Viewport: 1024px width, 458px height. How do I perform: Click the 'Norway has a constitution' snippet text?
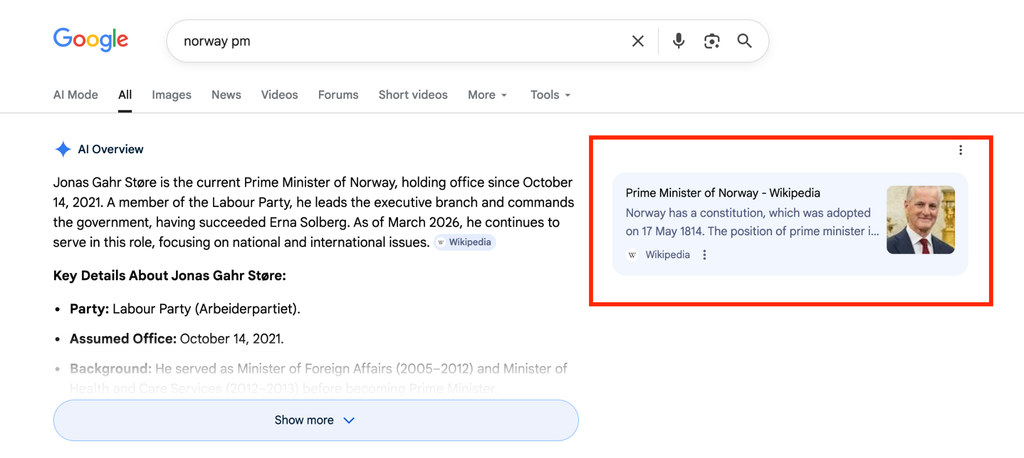pyautogui.click(x=752, y=222)
